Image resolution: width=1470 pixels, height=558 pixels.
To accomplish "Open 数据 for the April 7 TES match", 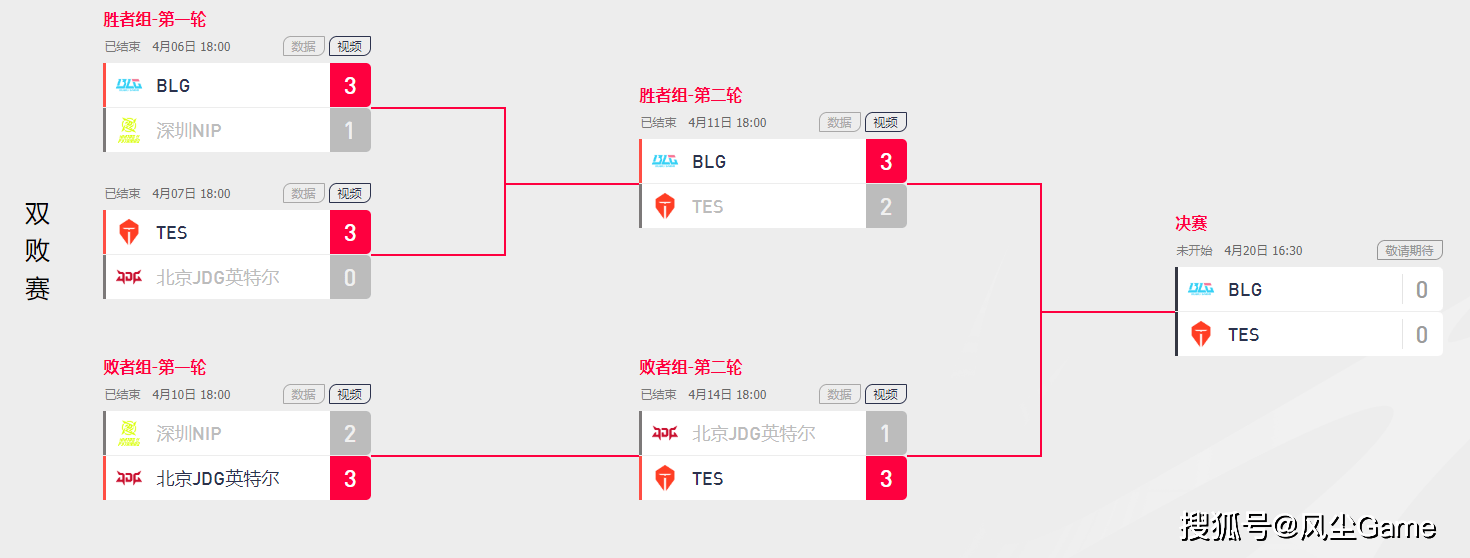I will click(x=304, y=193).
